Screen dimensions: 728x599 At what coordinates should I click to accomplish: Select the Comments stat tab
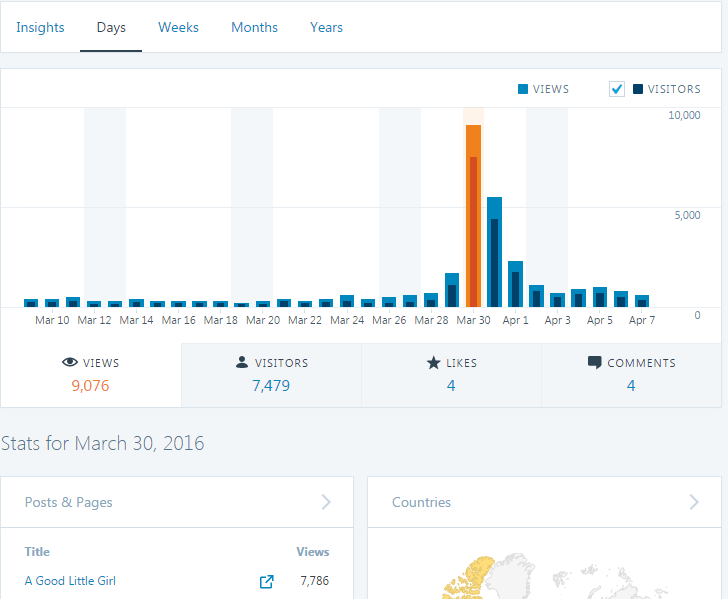point(631,375)
